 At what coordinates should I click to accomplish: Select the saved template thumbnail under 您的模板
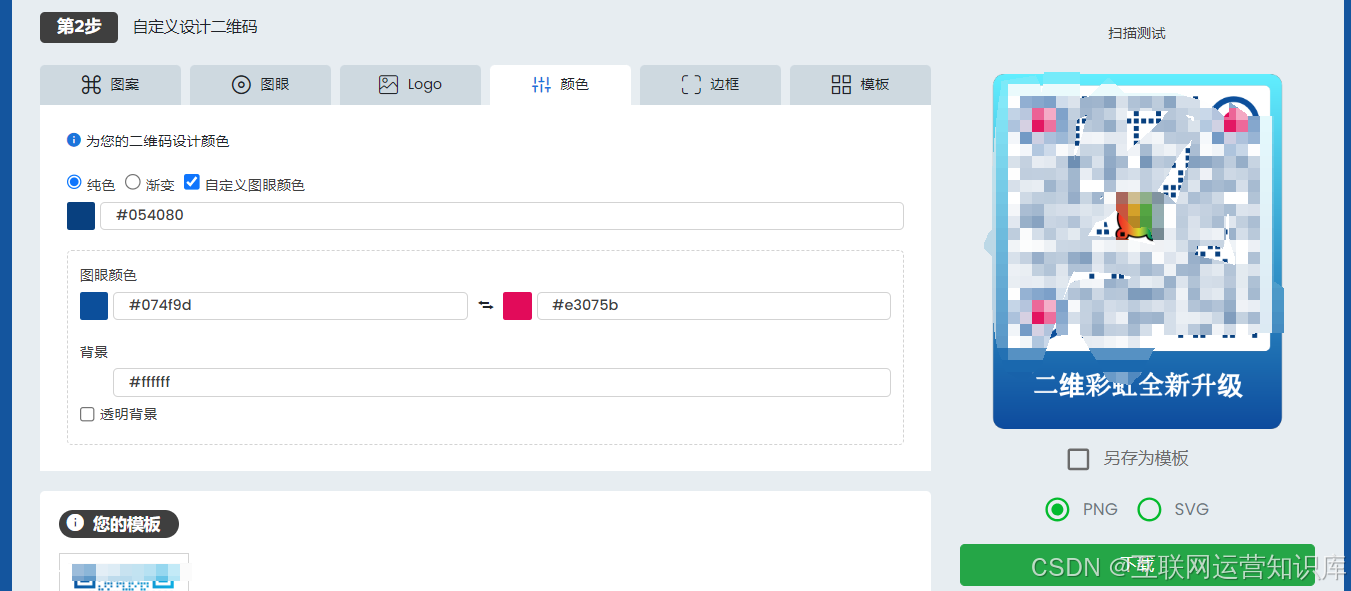(x=124, y=572)
